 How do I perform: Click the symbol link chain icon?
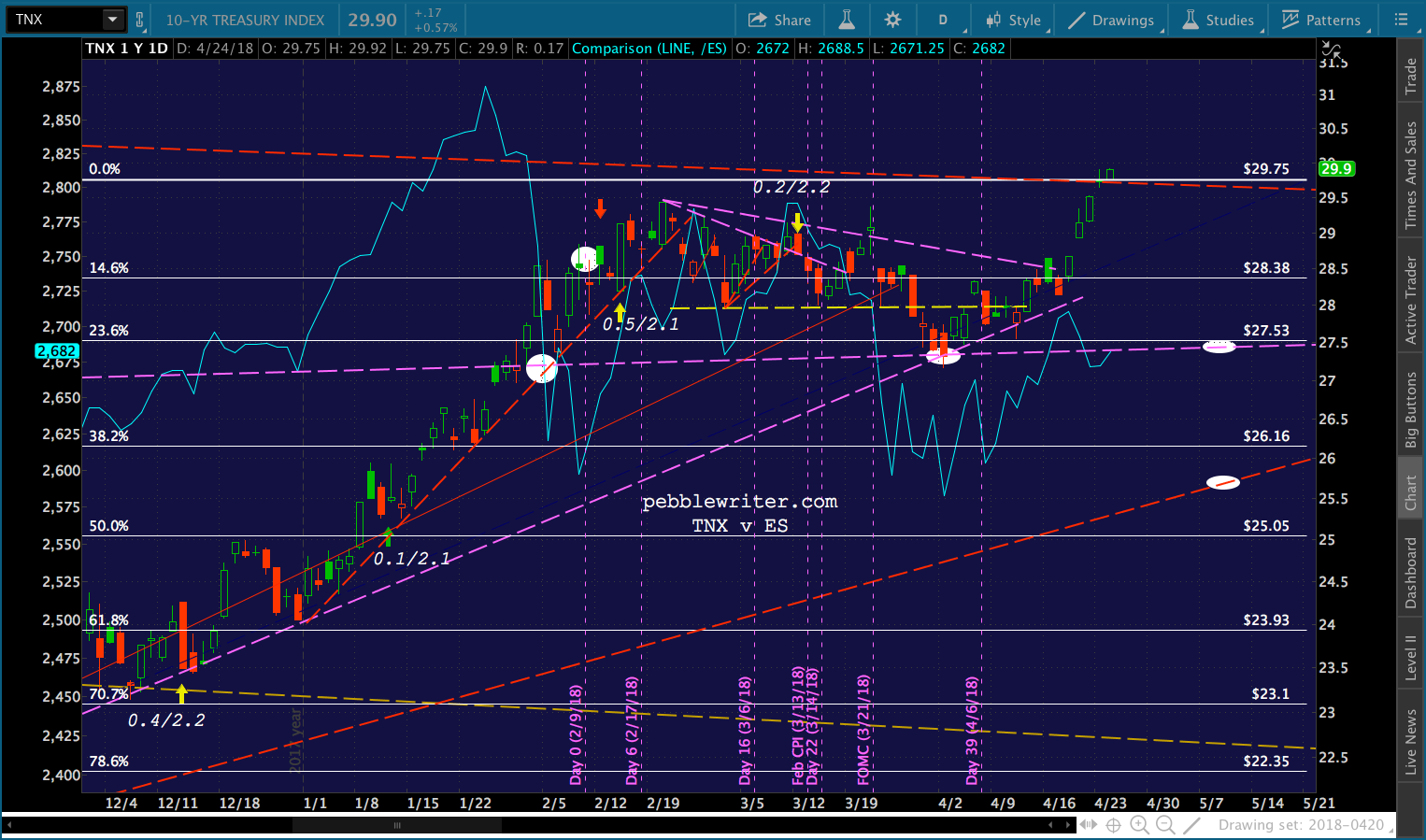(x=140, y=20)
